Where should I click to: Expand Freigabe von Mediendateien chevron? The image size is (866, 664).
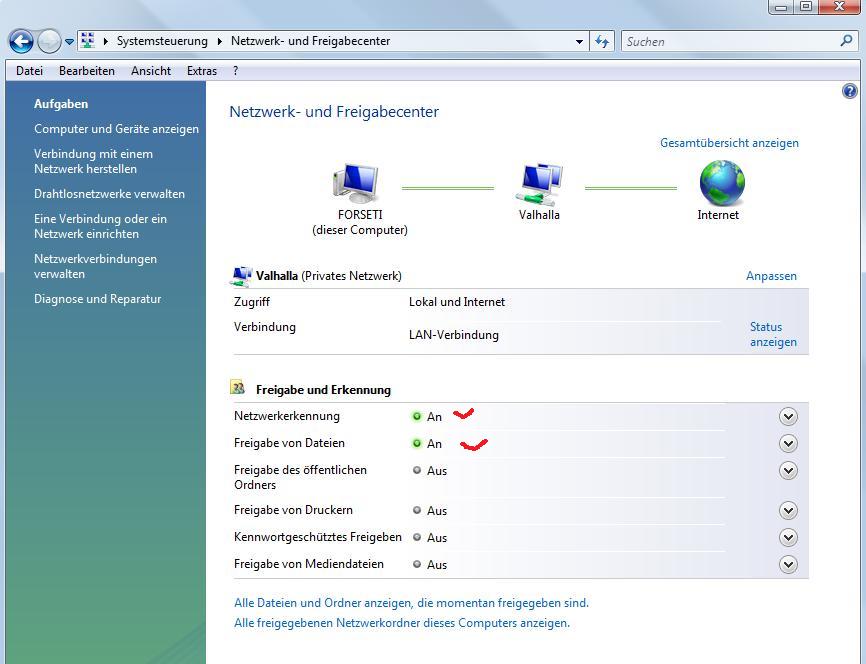(x=788, y=565)
